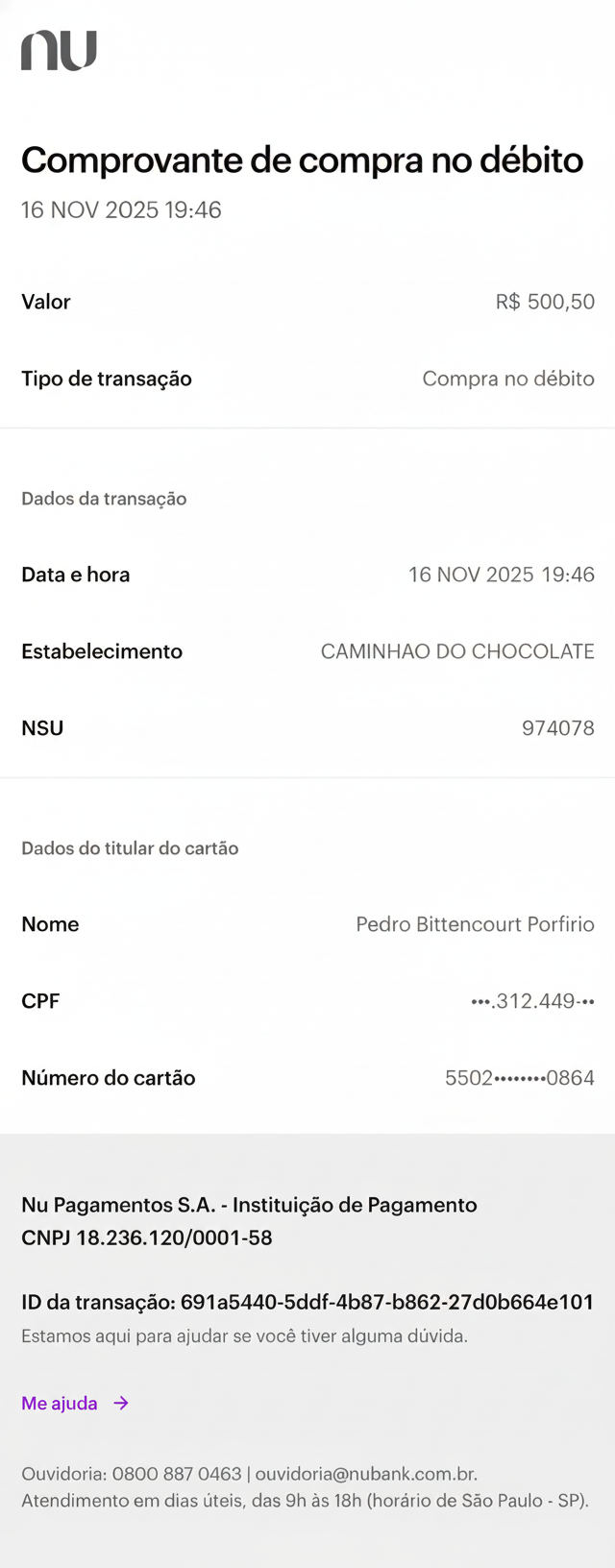This screenshot has width=615, height=1568.
Task: Click the Compra no débito transaction type value
Action: pyautogui.click(x=508, y=379)
